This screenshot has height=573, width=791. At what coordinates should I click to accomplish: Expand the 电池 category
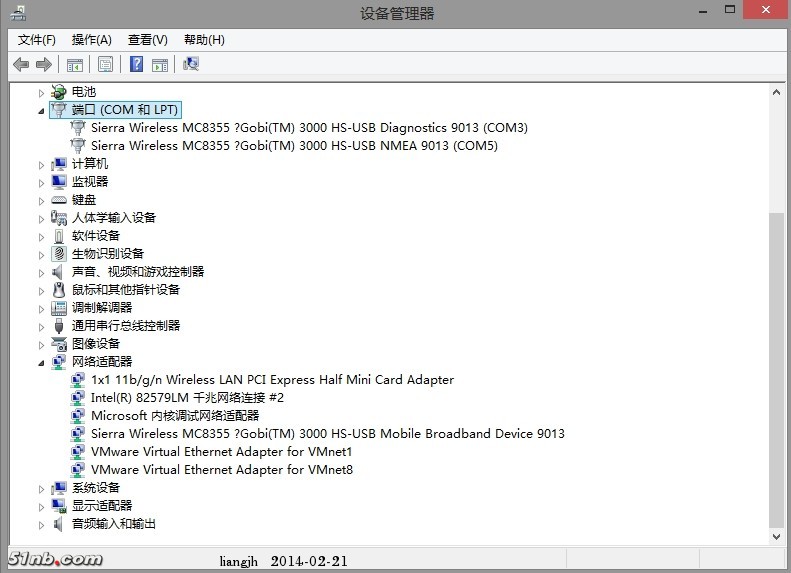click(42, 92)
